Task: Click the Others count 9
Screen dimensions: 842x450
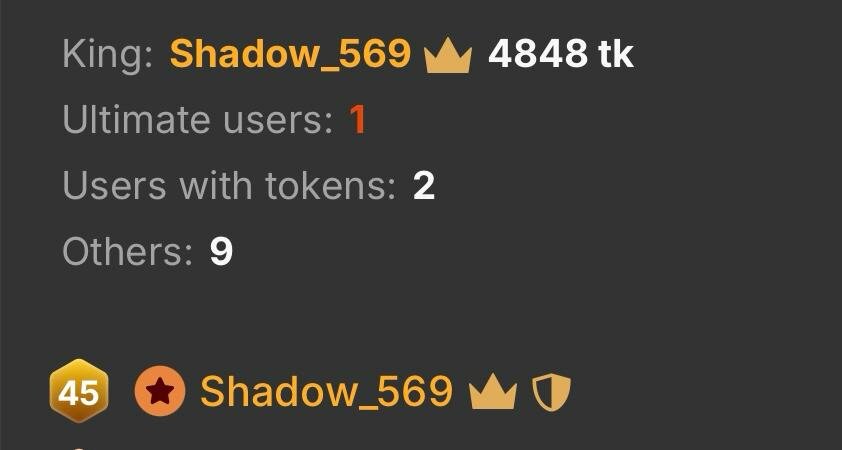Action: (221, 251)
